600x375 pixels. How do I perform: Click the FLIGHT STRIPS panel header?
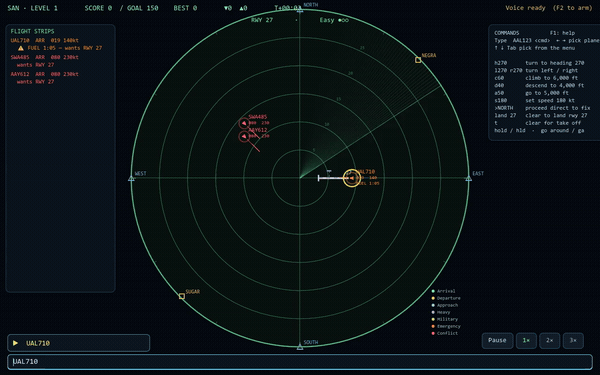pos(32,31)
